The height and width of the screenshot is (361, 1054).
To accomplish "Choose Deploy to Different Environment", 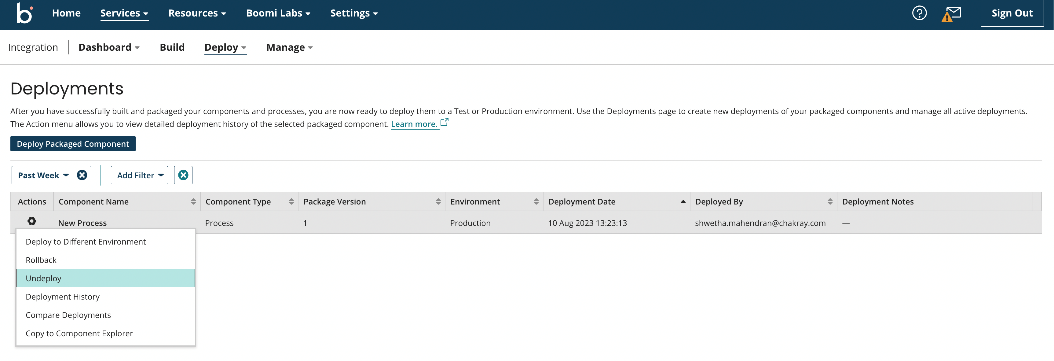I will click(x=106, y=241).
